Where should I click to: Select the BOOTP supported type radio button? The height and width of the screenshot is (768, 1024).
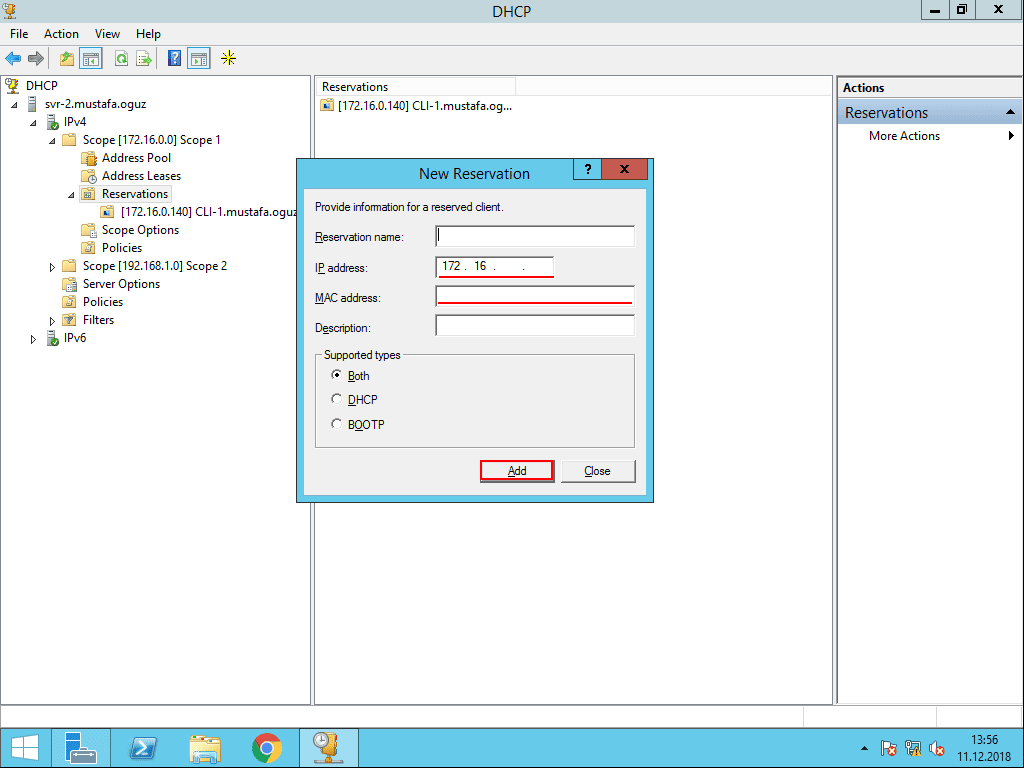336,424
